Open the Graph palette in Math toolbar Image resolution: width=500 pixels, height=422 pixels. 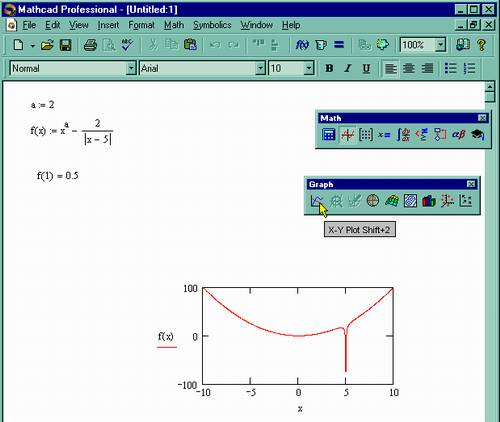tap(347, 135)
